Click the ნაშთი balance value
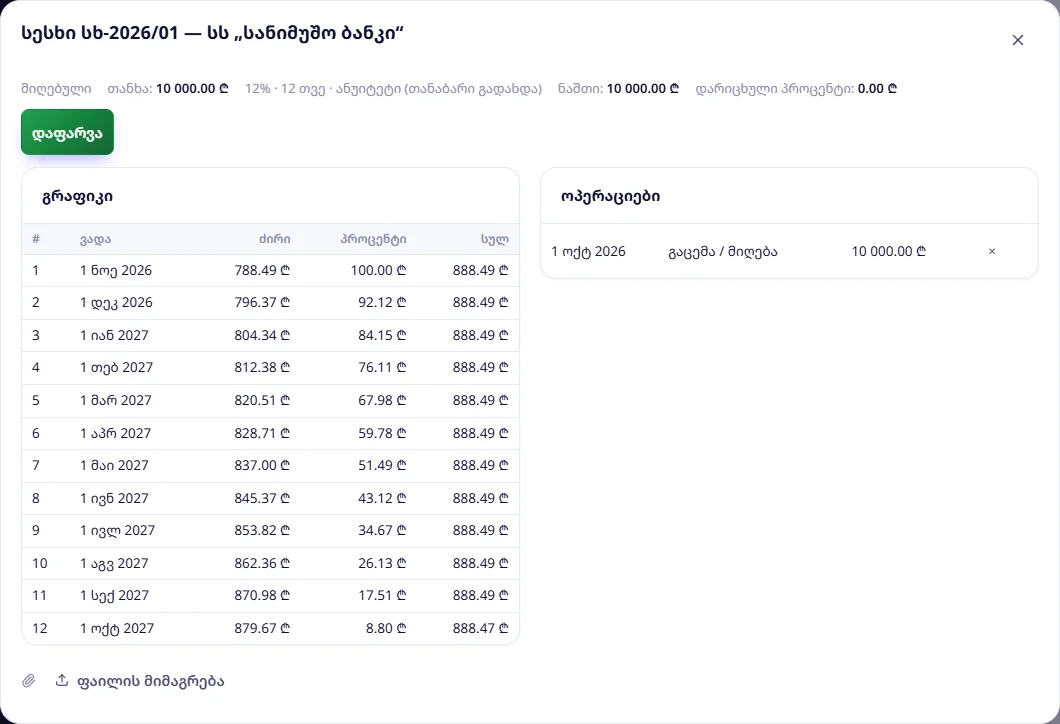 point(643,89)
